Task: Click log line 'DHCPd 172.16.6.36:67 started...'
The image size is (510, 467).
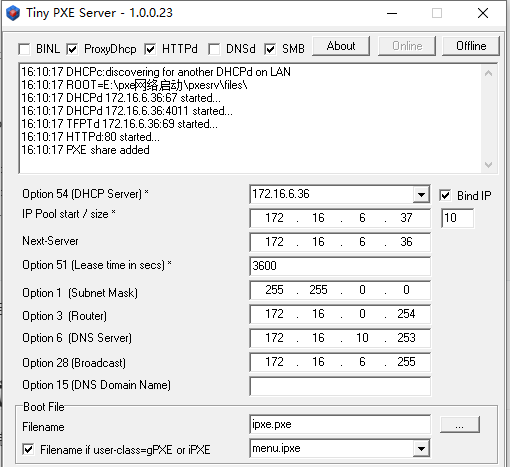Action: point(121,98)
